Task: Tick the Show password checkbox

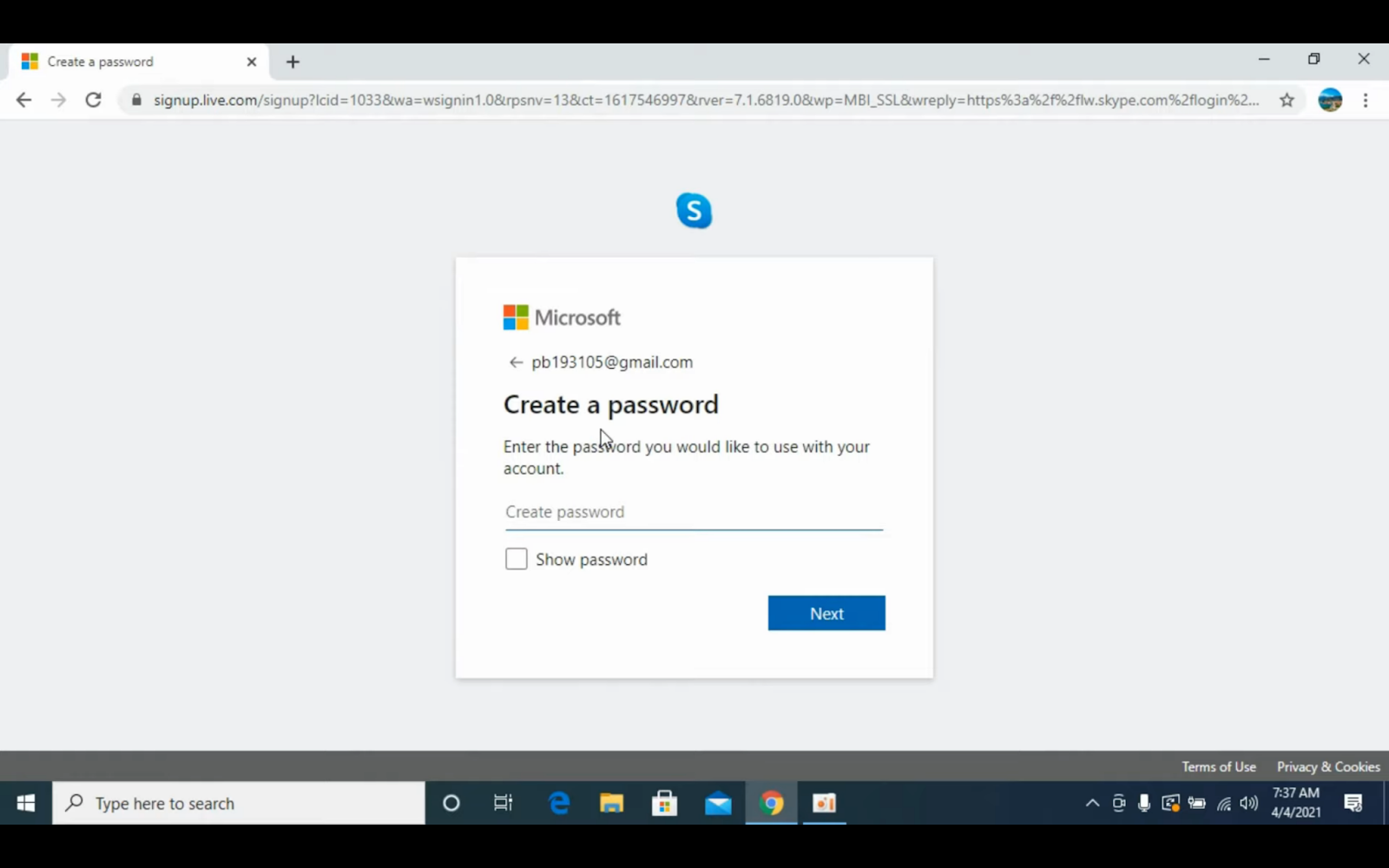Action: pyautogui.click(x=516, y=559)
